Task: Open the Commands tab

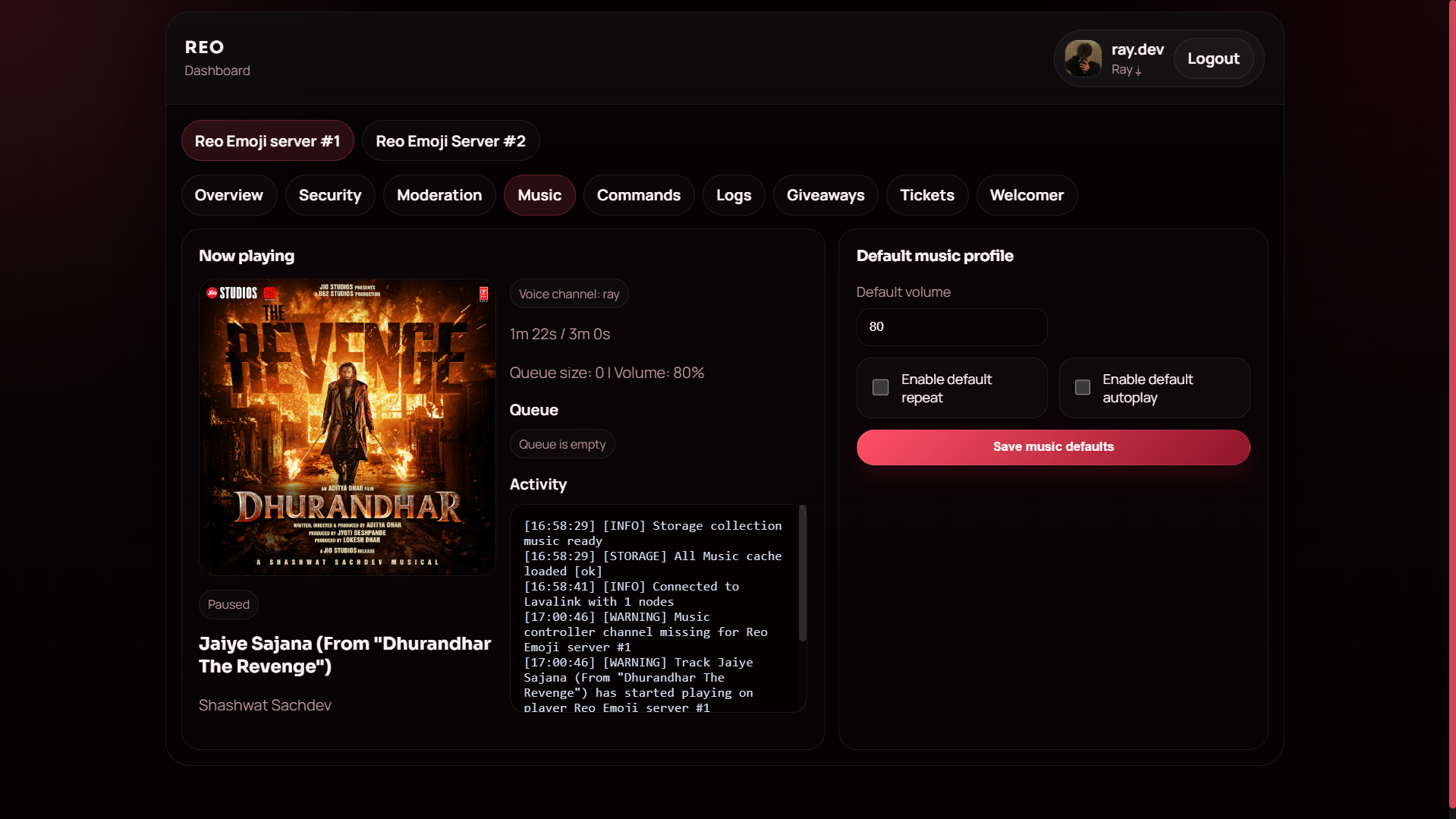Action: coord(639,195)
